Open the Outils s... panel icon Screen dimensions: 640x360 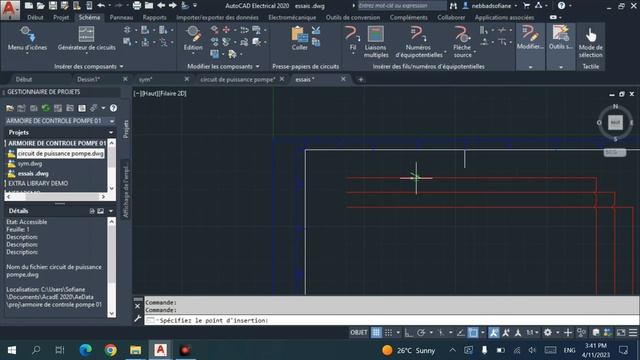pyautogui.click(x=560, y=38)
